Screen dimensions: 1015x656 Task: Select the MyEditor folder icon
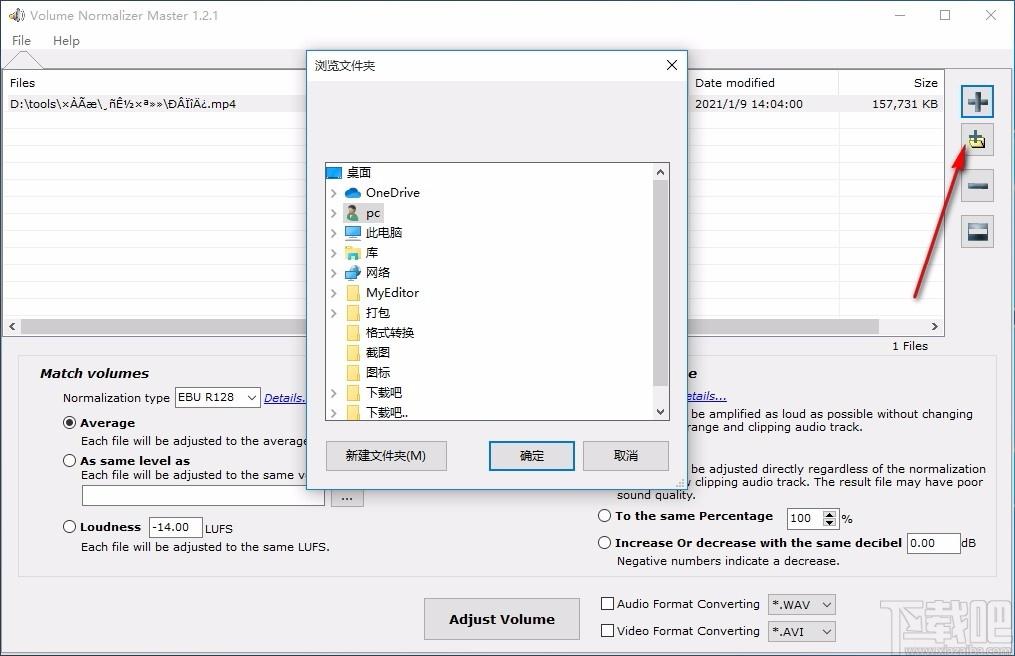(x=353, y=293)
